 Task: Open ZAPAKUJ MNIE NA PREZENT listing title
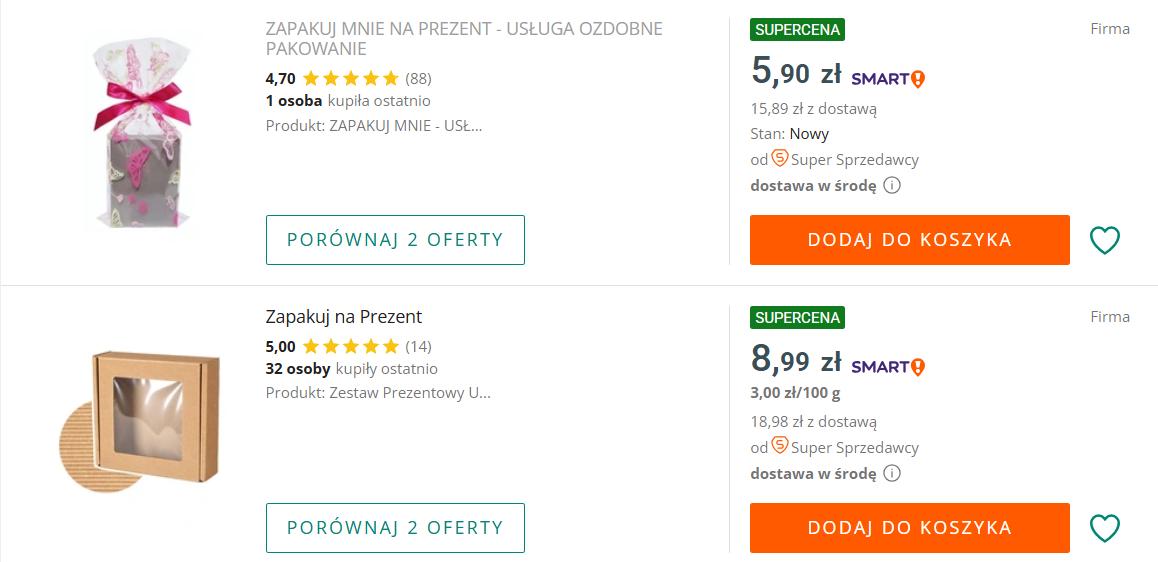[463, 38]
